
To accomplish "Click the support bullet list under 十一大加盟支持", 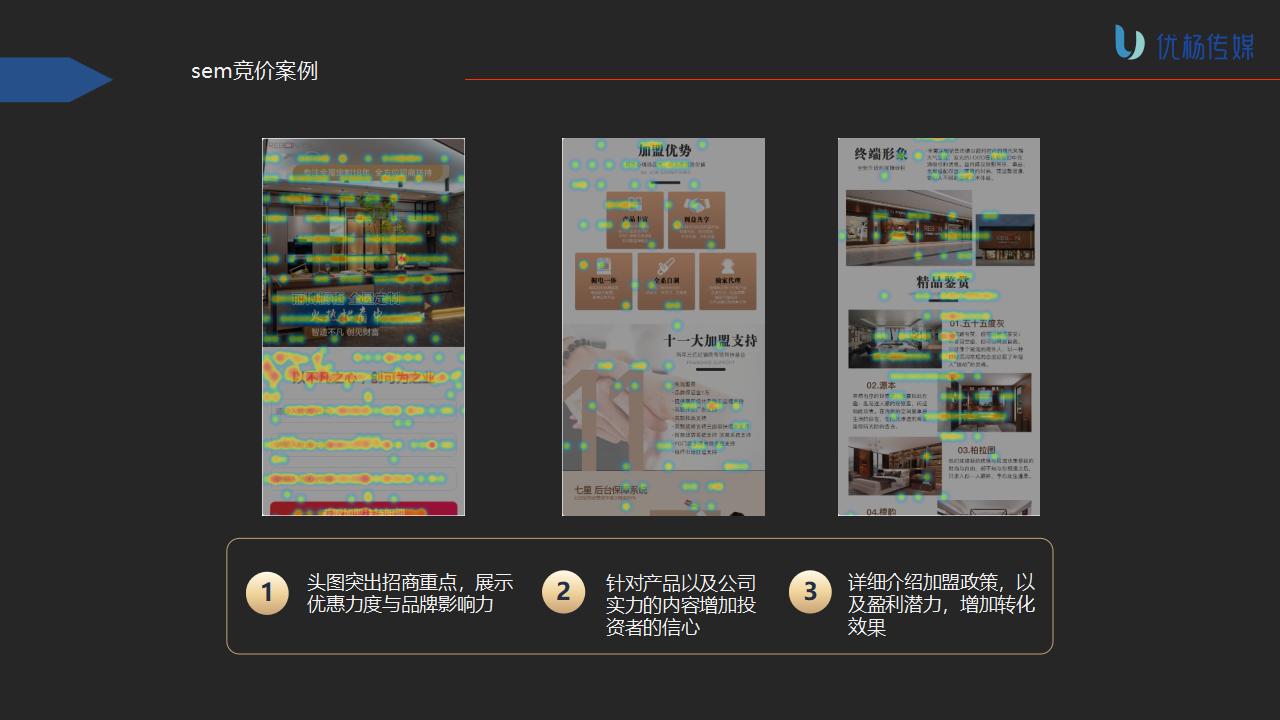I will pos(711,418).
